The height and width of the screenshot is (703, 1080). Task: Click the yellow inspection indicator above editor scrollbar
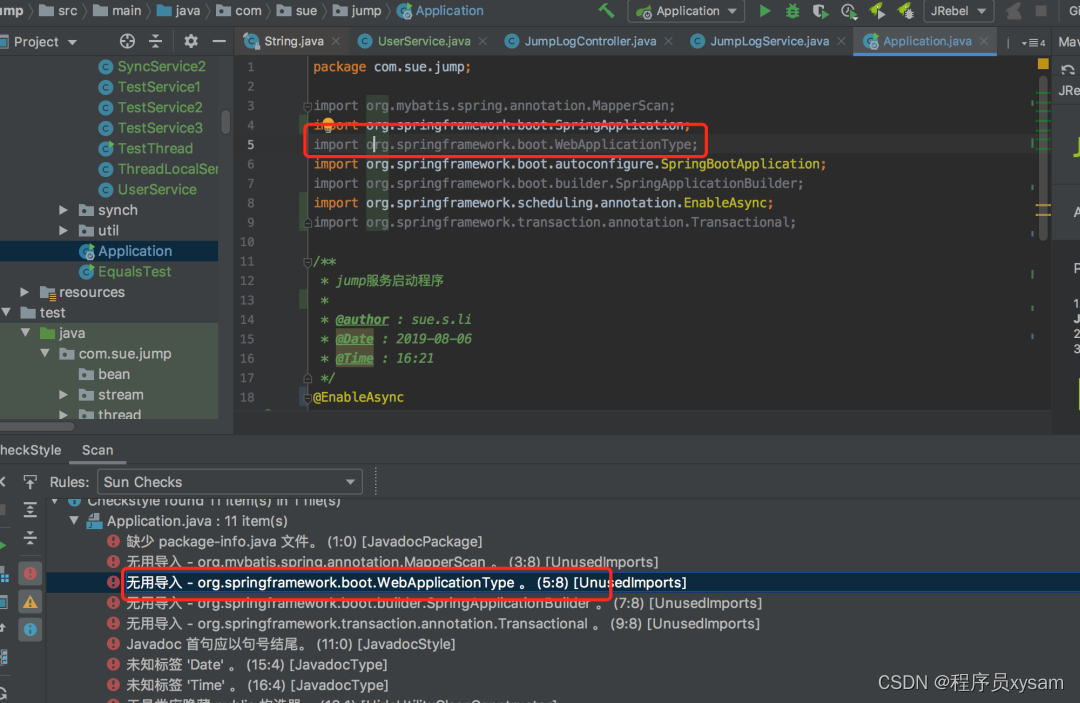[1043, 64]
